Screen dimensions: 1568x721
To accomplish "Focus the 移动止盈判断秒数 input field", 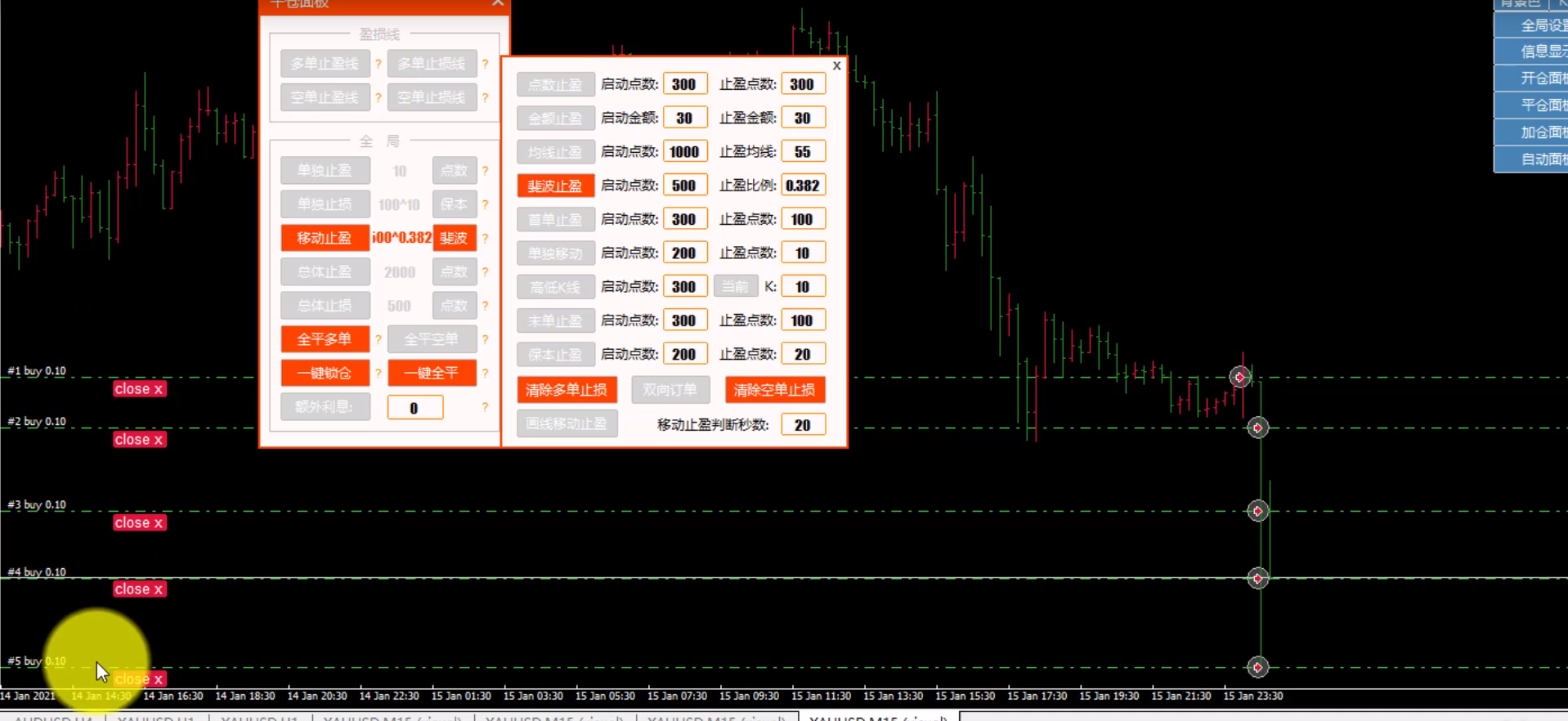I will click(803, 425).
